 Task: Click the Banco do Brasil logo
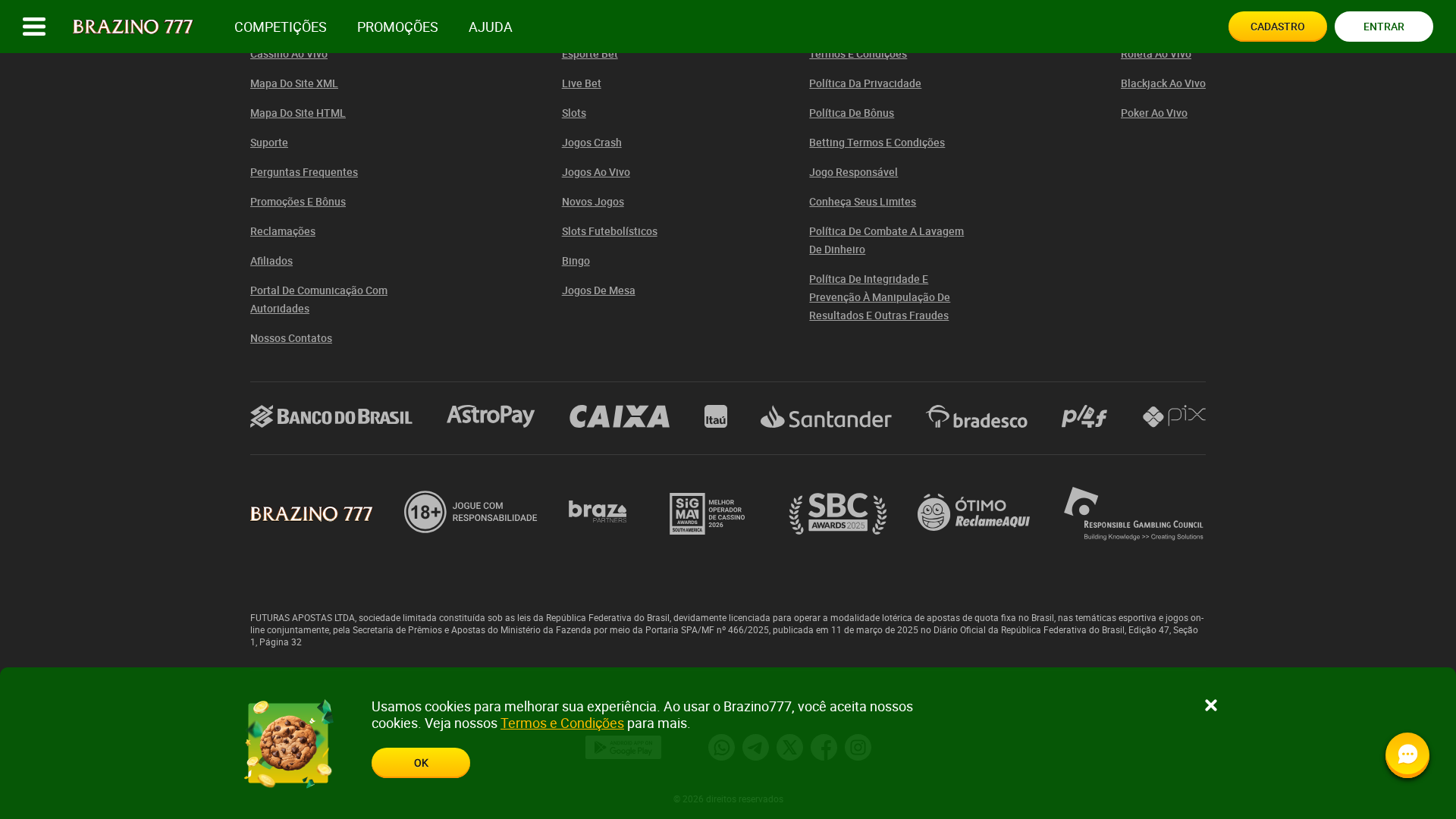pos(331,416)
